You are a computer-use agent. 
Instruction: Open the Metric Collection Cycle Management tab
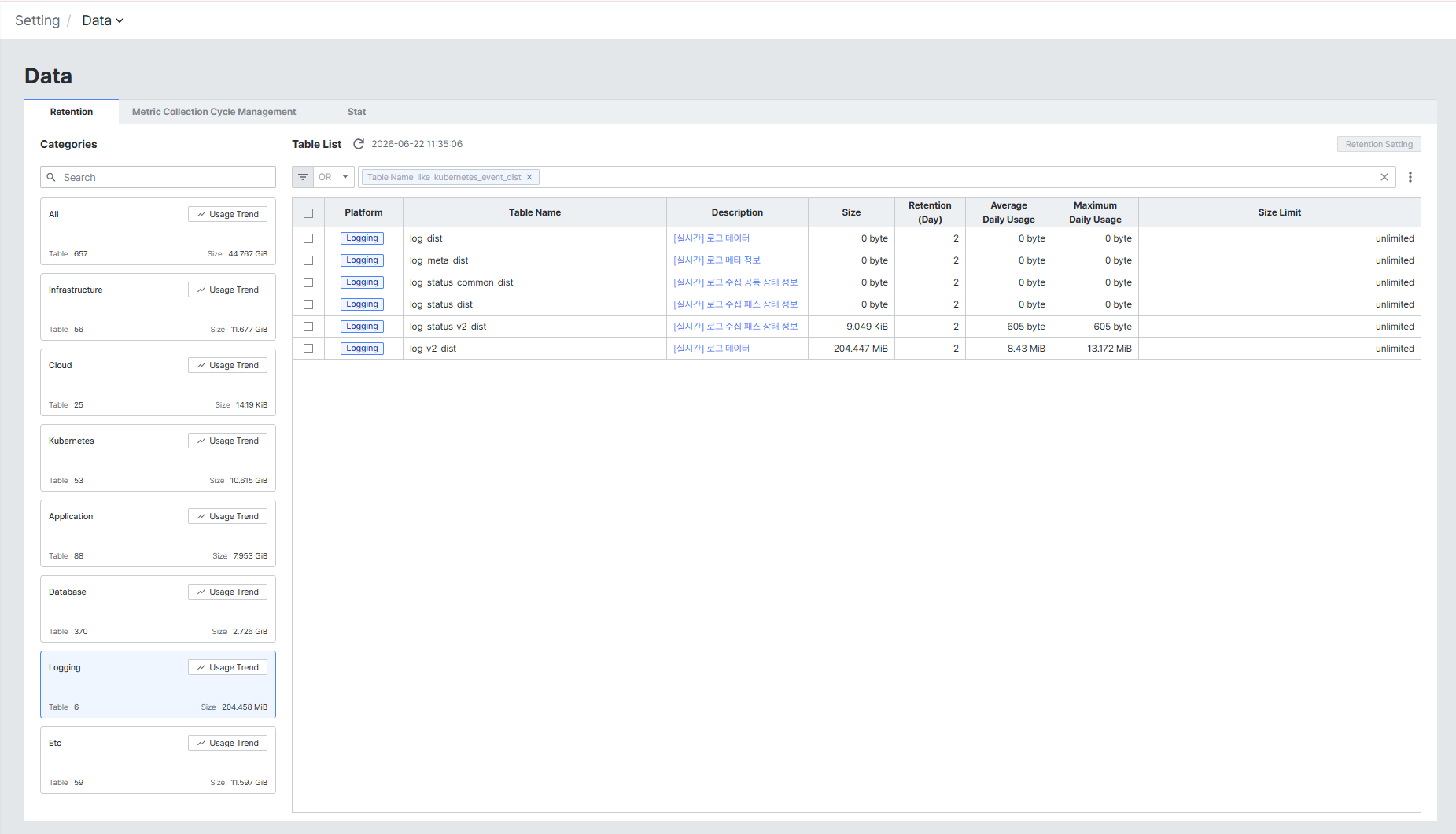214,112
